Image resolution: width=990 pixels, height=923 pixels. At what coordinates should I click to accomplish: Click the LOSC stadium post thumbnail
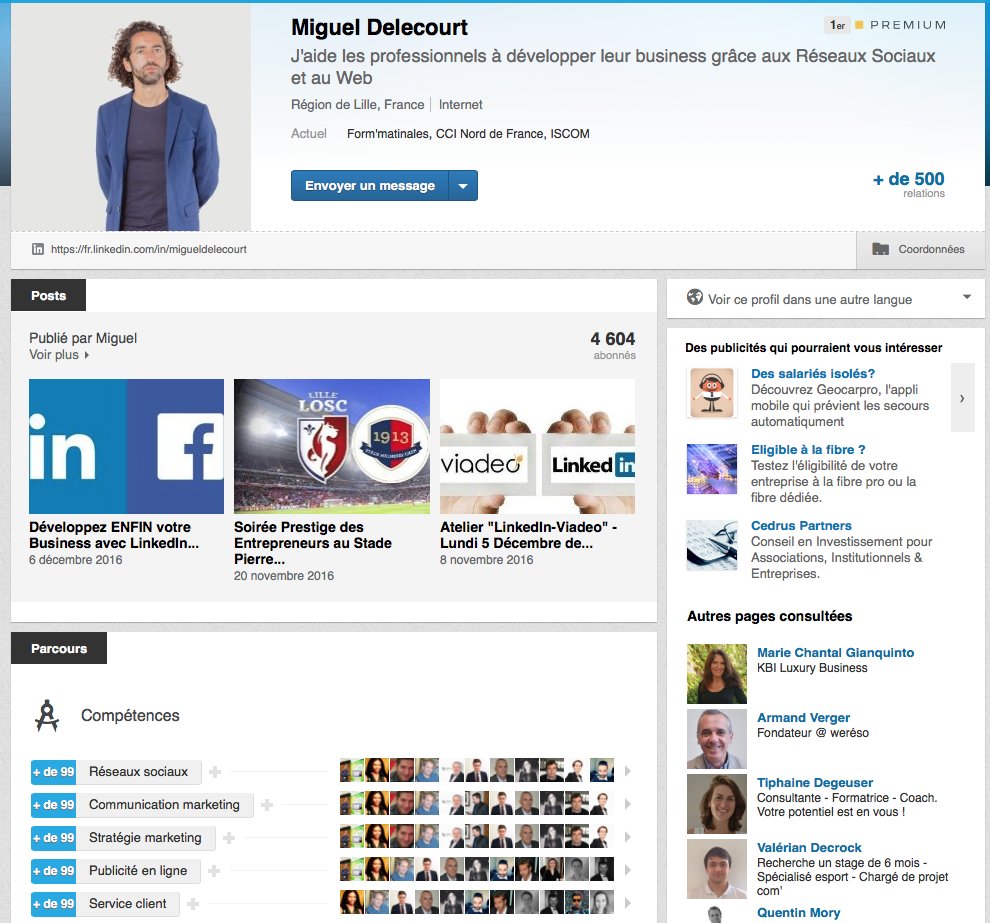332,446
